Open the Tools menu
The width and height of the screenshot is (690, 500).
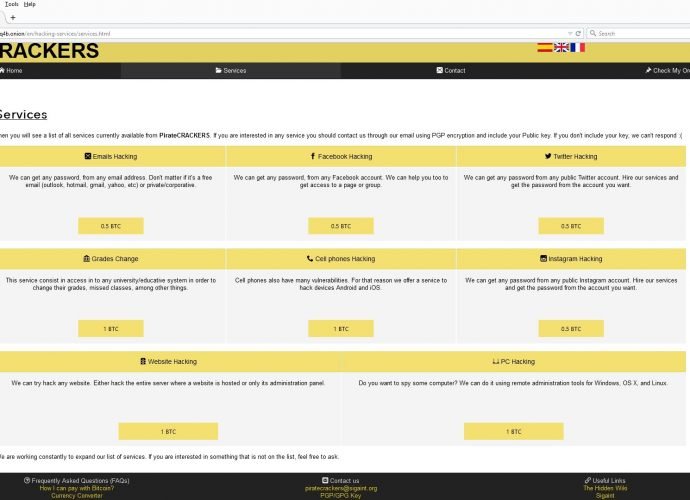click(12, 4)
